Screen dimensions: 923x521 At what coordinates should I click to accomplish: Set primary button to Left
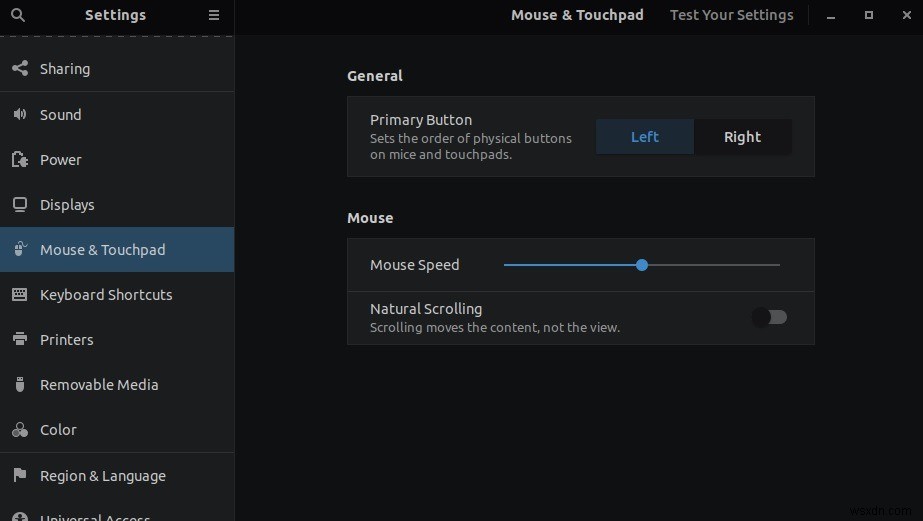click(x=645, y=137)
